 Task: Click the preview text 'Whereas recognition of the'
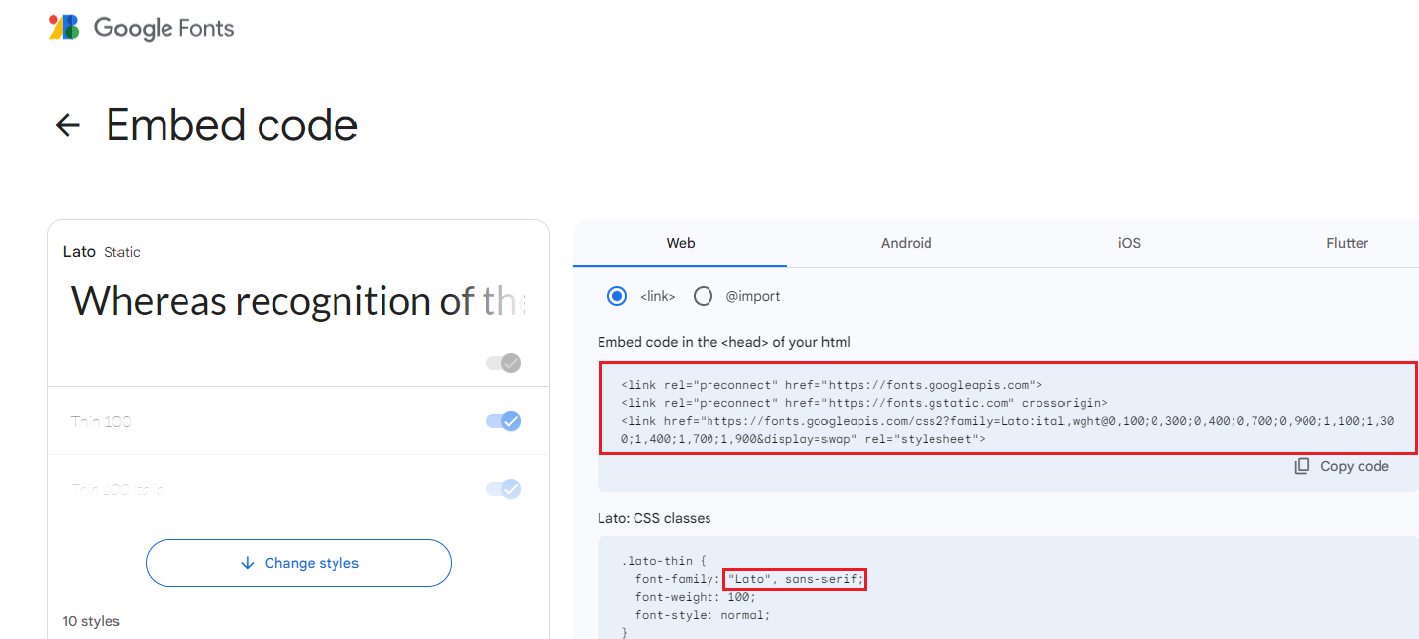298,301
